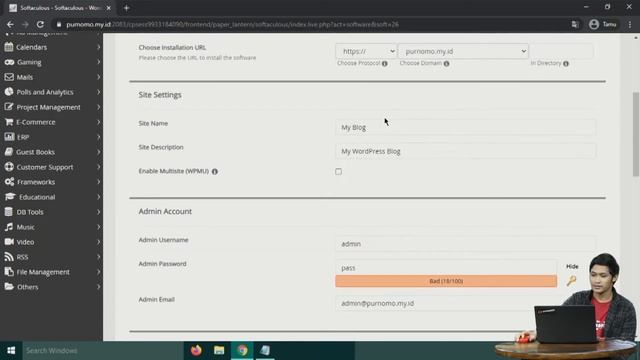This screenshot has width=640, height=360.
Task: Click the Tamu profile button
Action: [603, 24]
